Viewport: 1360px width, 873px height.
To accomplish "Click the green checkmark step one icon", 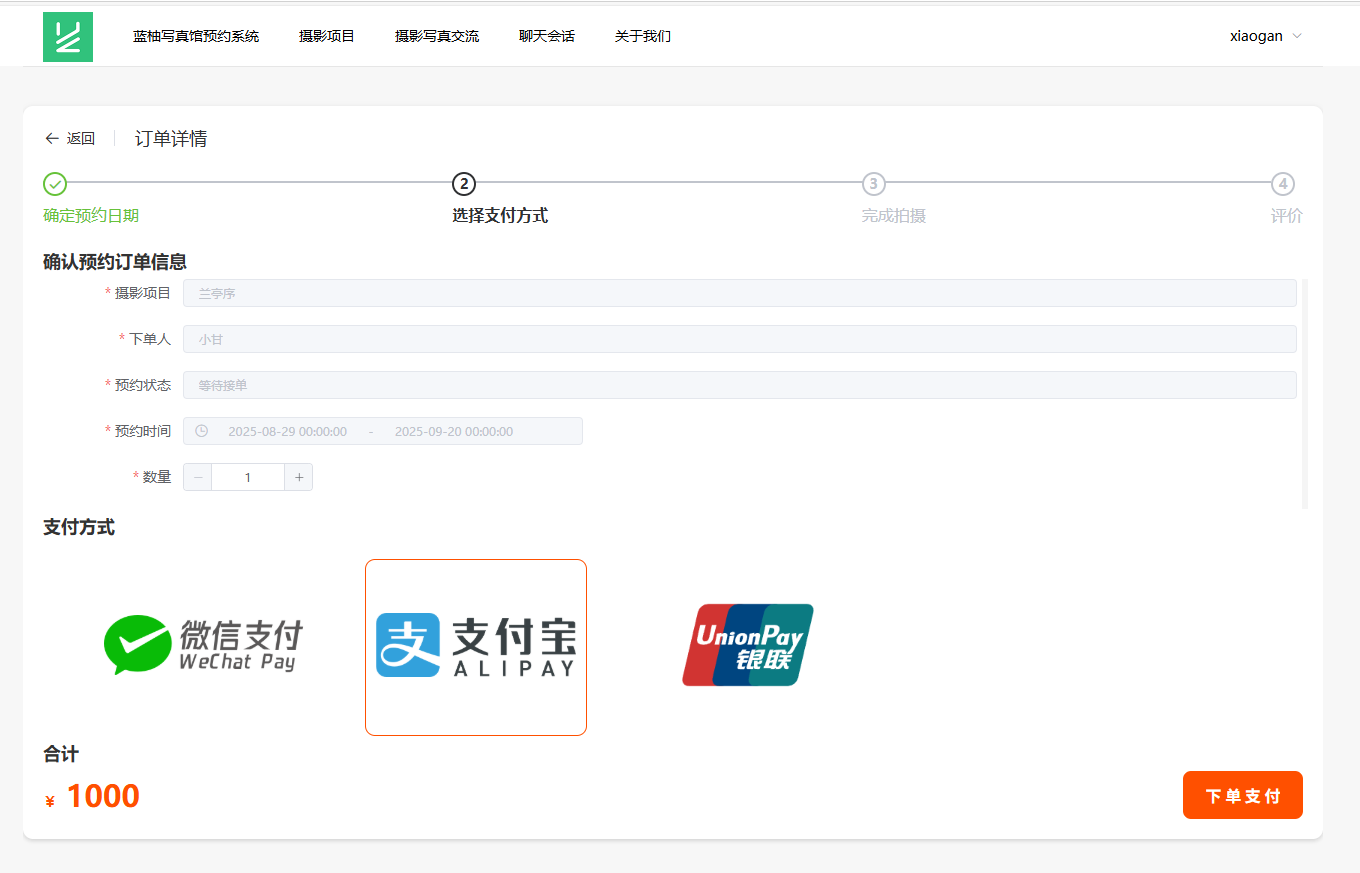I will tap(55, 184).
